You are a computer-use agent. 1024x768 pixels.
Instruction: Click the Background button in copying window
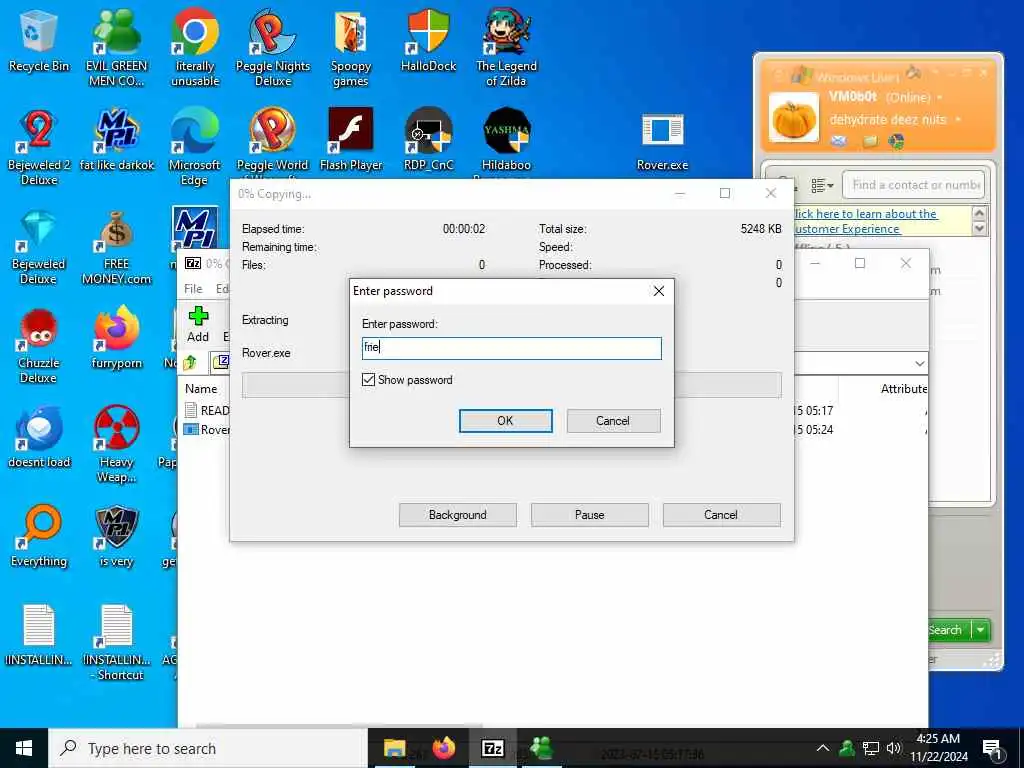(x=457, y=515)
